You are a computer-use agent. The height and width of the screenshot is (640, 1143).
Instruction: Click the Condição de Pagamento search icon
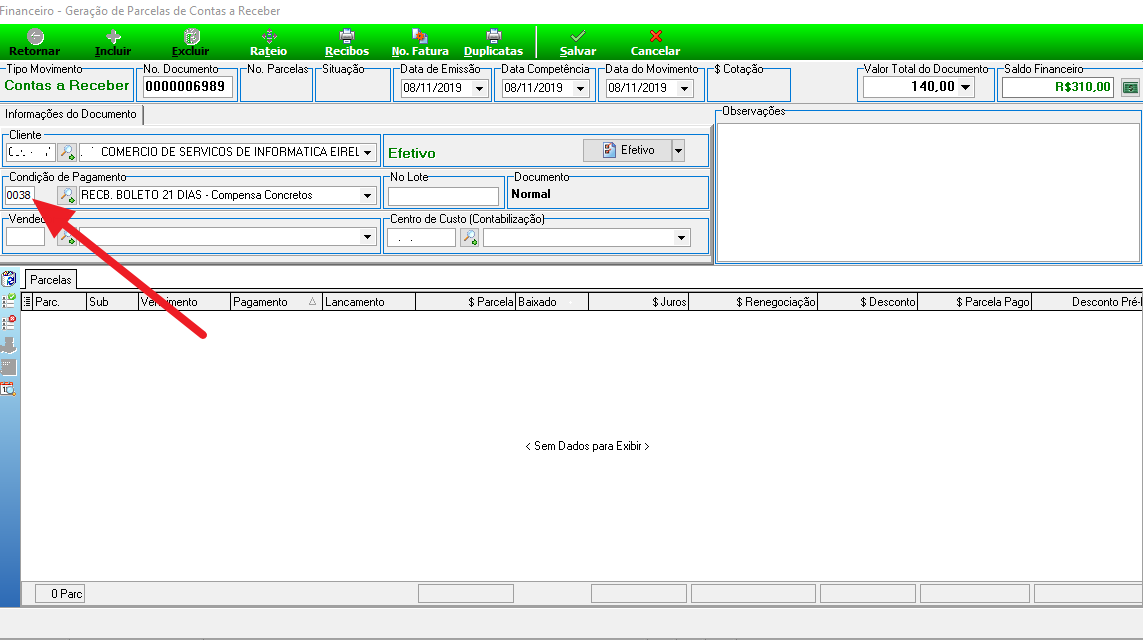pos(67,195)
